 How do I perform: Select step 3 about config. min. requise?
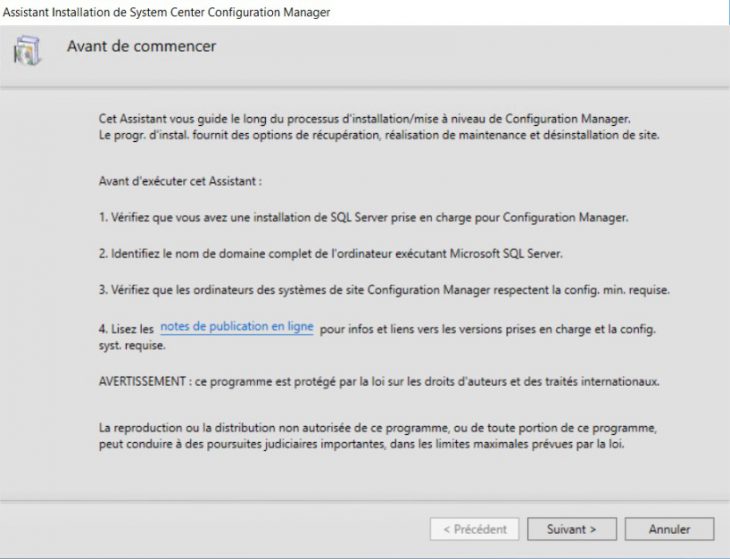point(383,290)
